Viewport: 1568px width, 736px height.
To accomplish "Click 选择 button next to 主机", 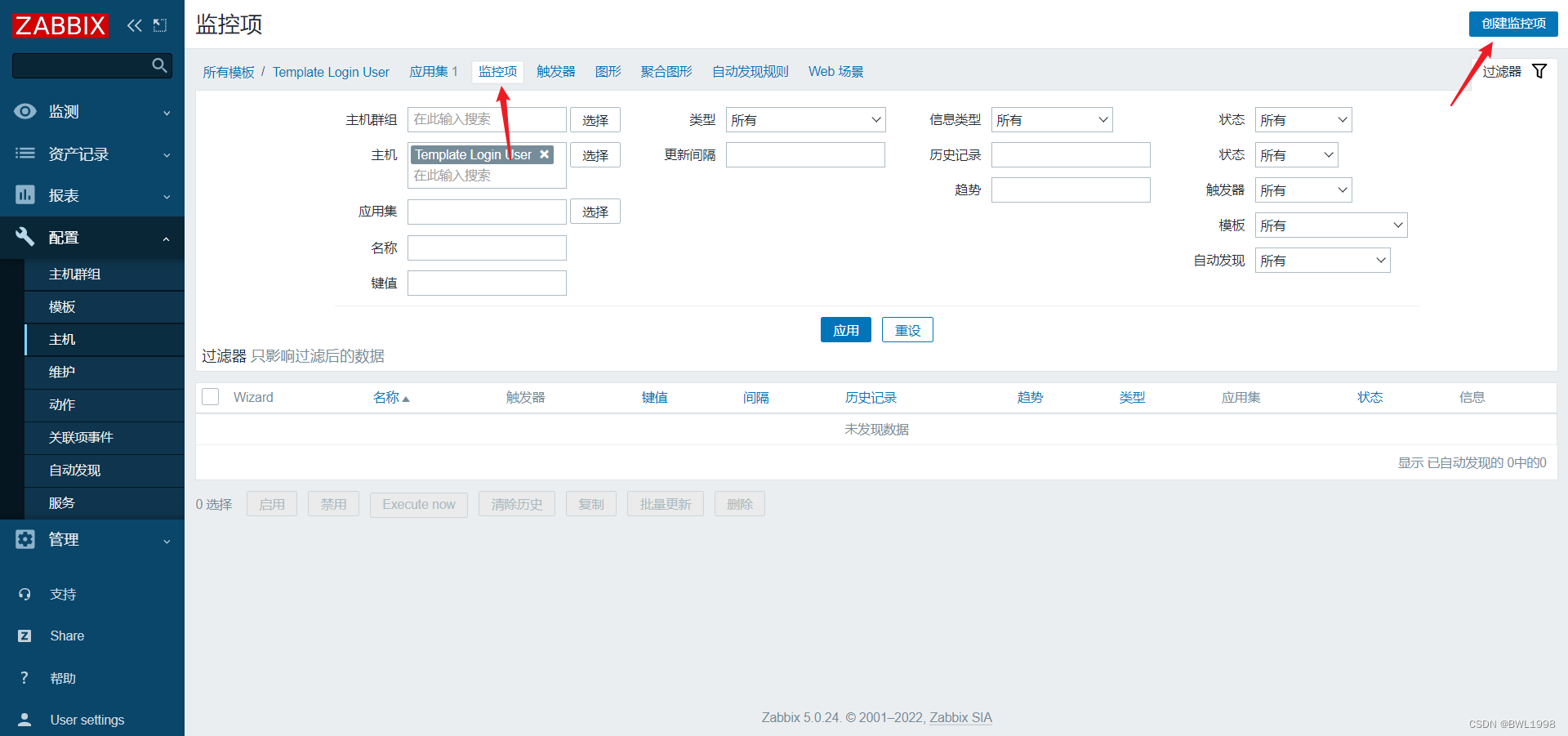I will pyautogui.click(x=595, y=155).
